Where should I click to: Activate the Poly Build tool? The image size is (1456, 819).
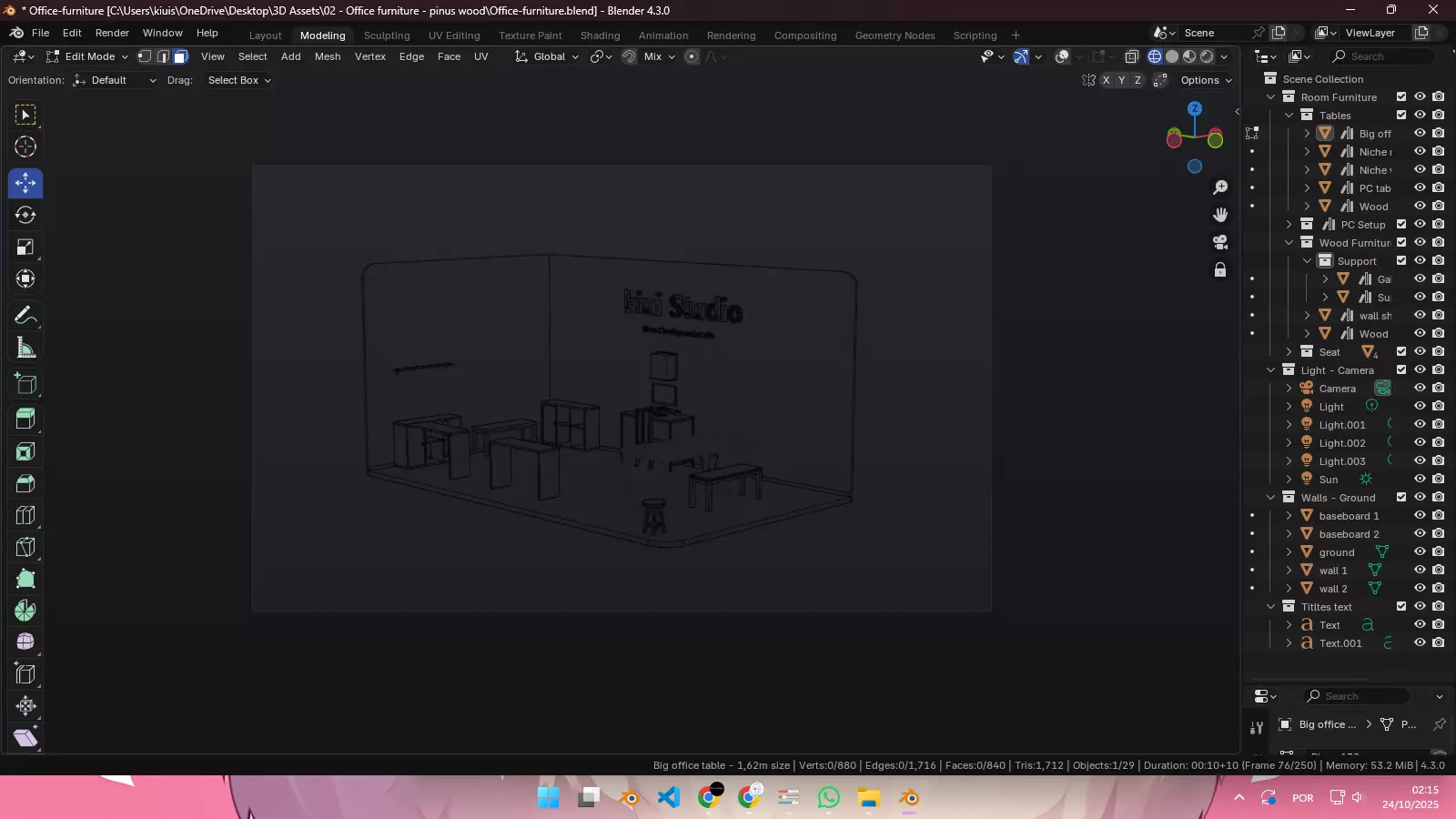coord(25,579)
